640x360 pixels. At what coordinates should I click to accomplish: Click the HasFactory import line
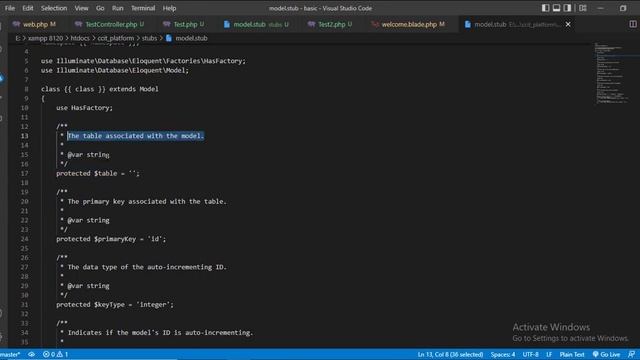coord(143,61)
